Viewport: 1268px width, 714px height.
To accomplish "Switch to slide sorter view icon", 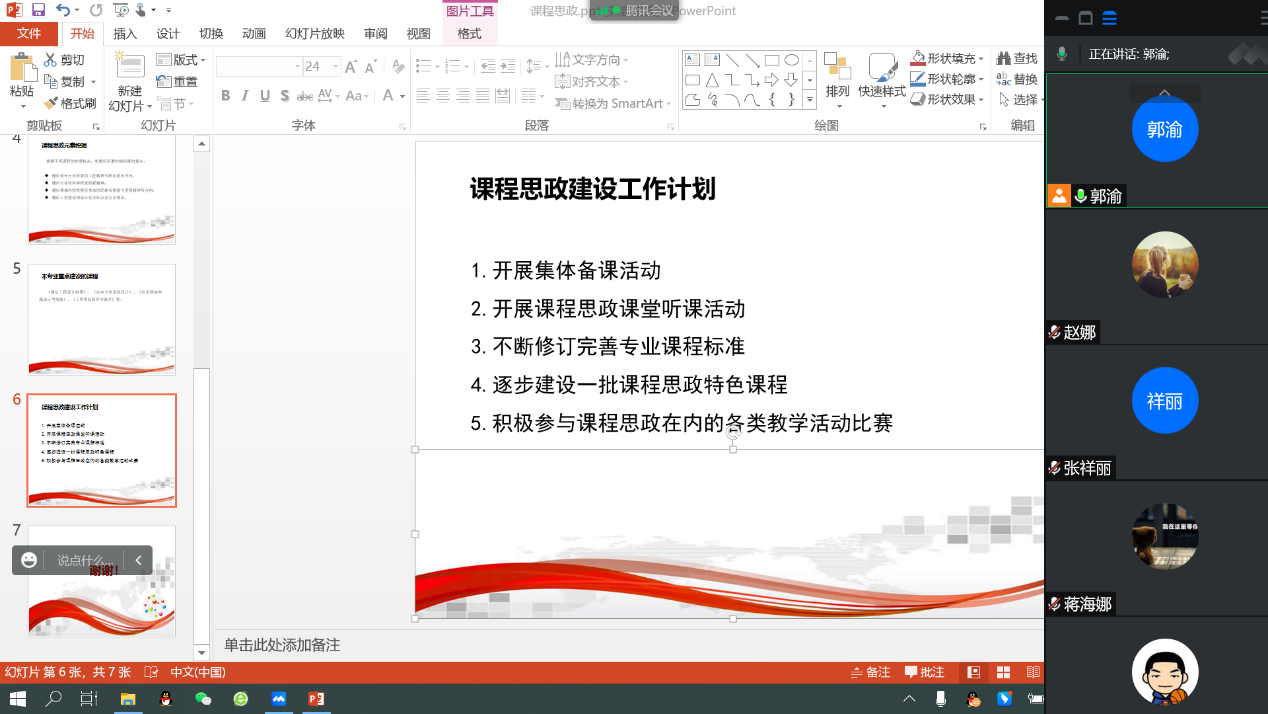I will (1003, 672).
